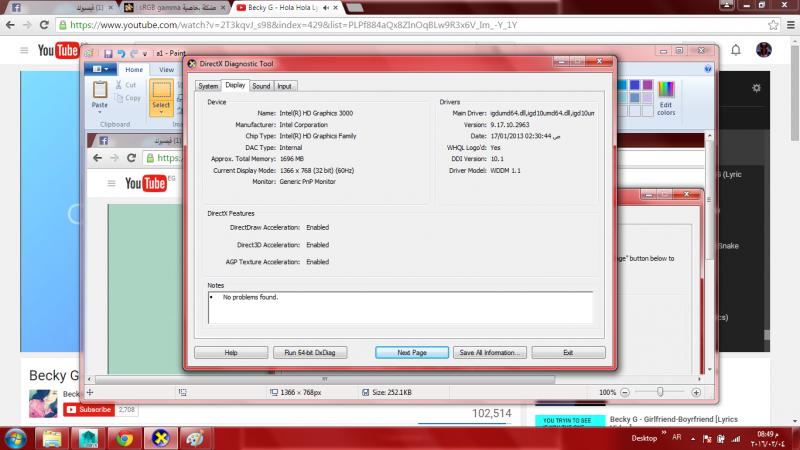Click Run 64-bit DxDiag button
The height and width of the screenshot is (450, 800).
pos(310,353)
